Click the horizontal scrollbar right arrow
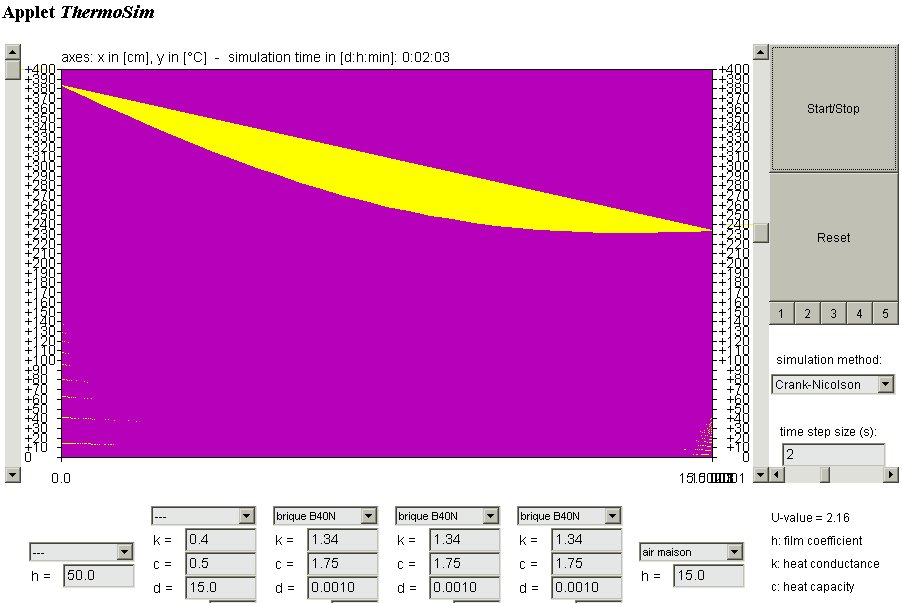This screenshot has width=902, height=603. pyautogui.click(x=890, y=475)
